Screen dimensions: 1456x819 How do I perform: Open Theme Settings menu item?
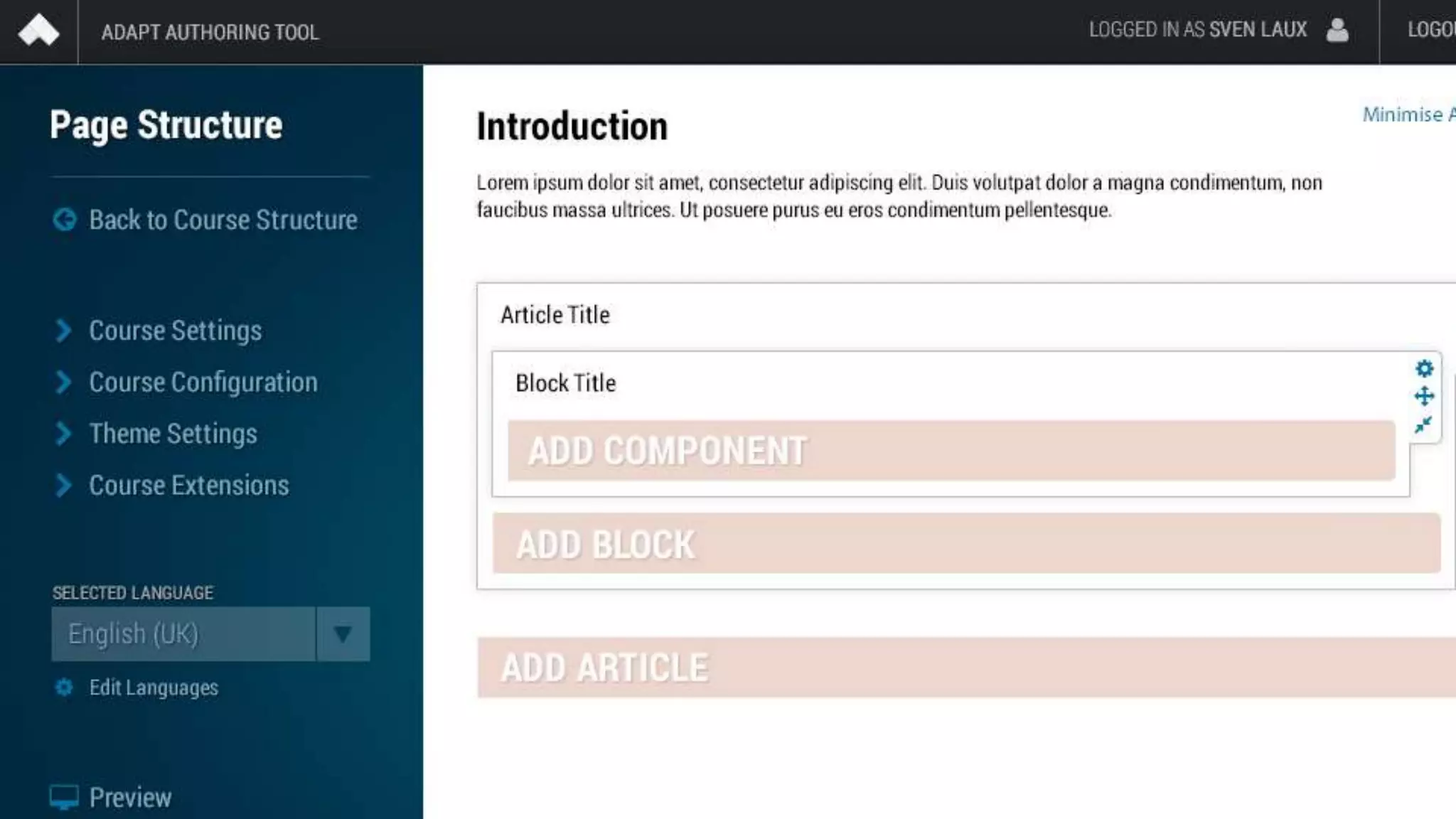(x=173, y=434)
